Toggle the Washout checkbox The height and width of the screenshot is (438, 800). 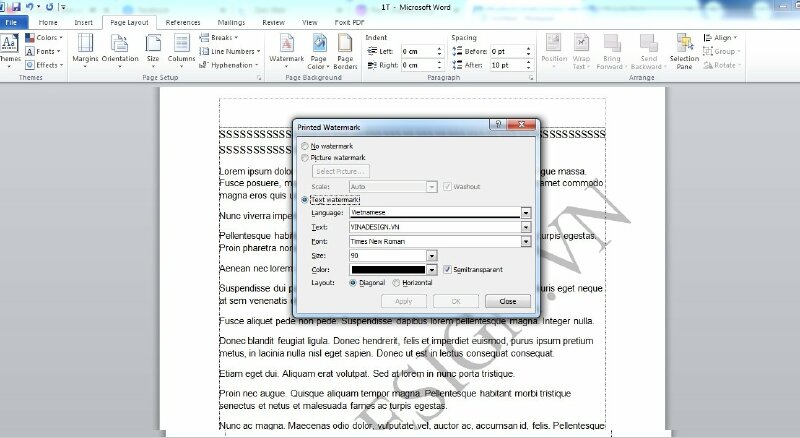(447, 186)
